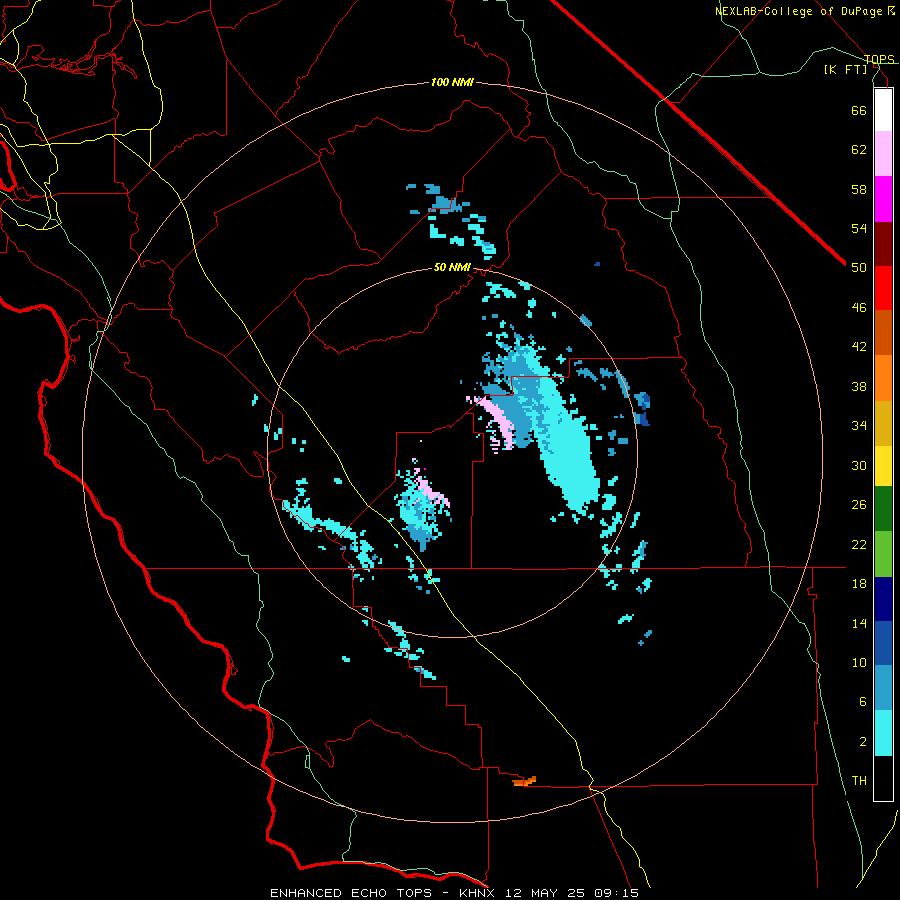
Task: Click the legend value 42
Action: [859, 347]
